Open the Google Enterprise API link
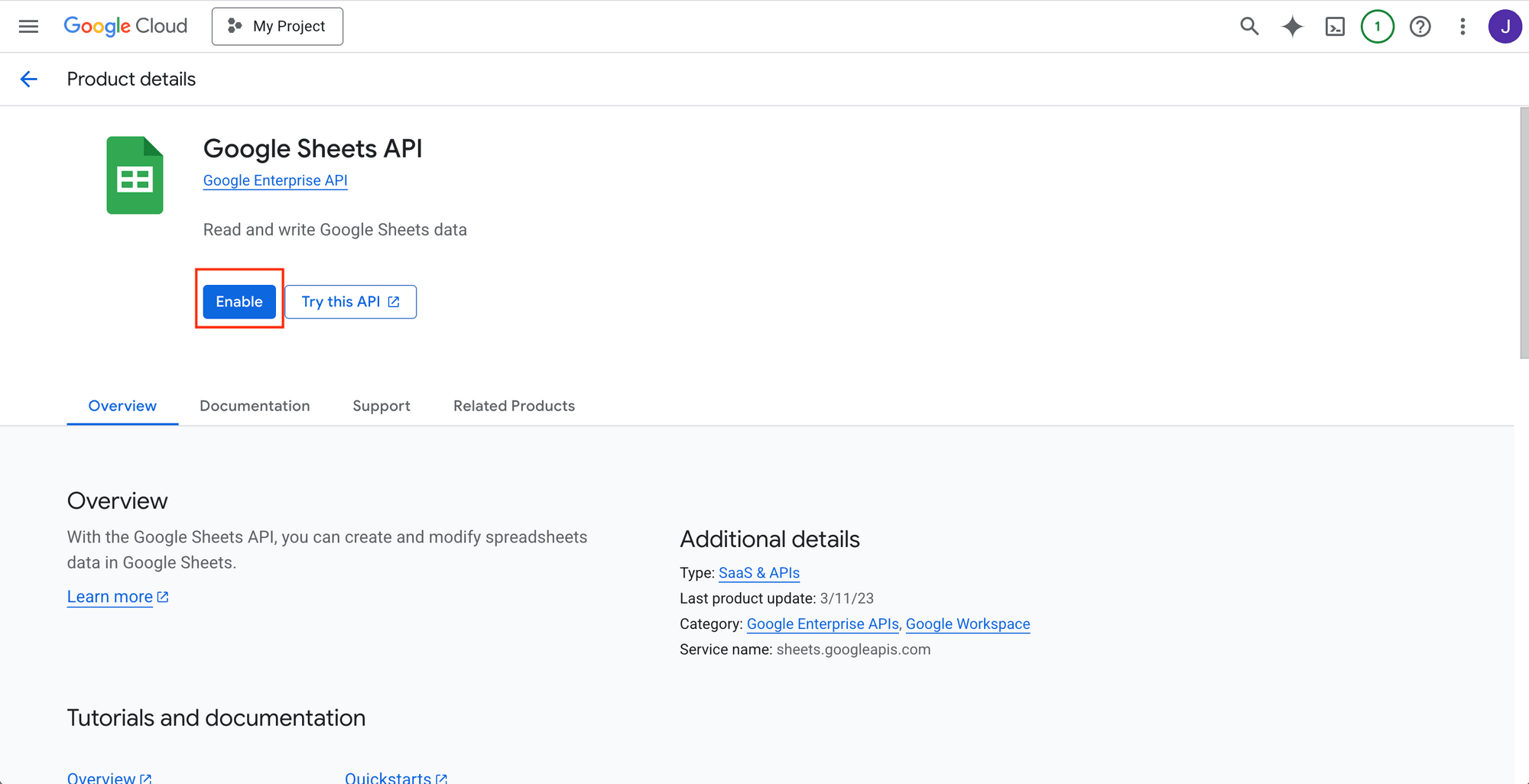 275,180
